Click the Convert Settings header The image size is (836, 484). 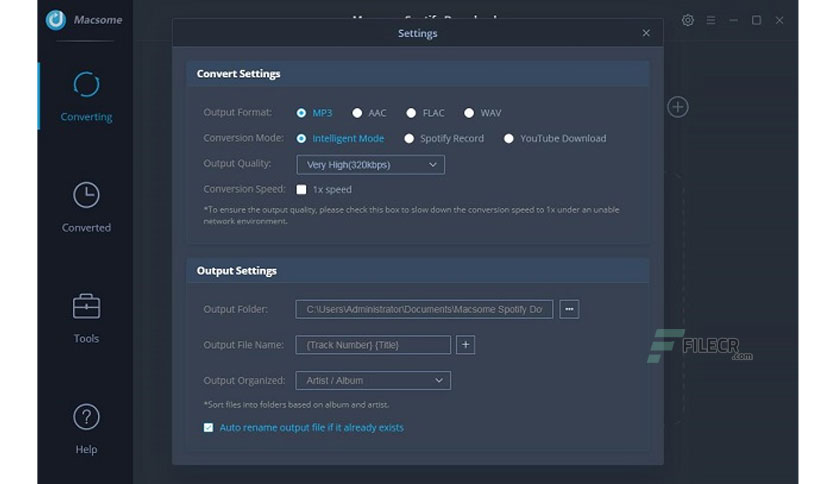(x=417, y=74)
